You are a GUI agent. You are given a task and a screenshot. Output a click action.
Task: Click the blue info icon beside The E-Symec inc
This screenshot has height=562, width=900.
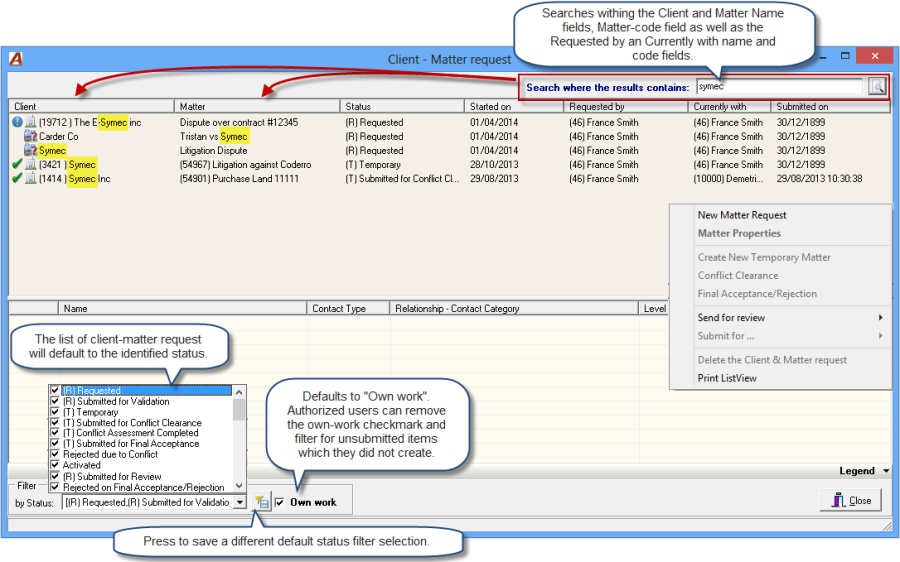(17, 122)
